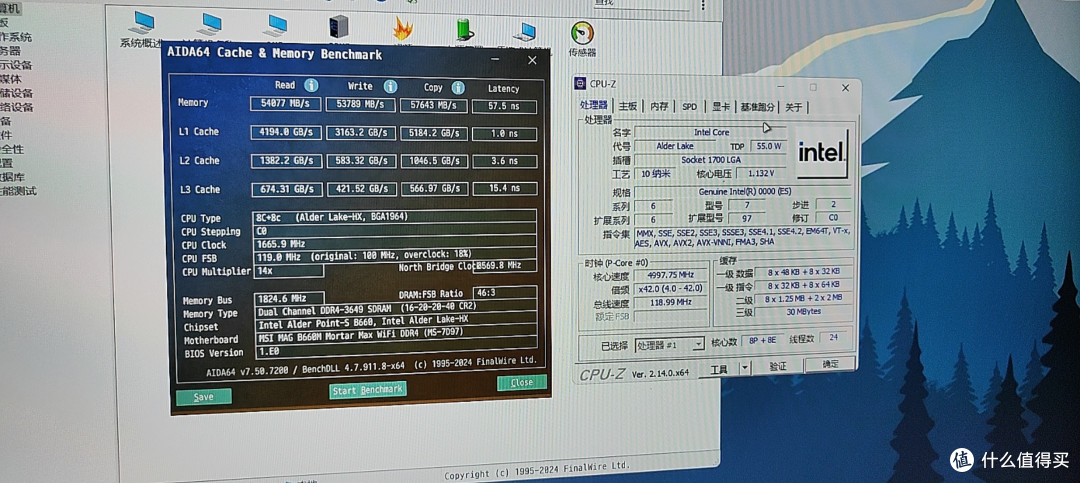Click the Memory Copy value 57643 MB/s

(434, 106)
